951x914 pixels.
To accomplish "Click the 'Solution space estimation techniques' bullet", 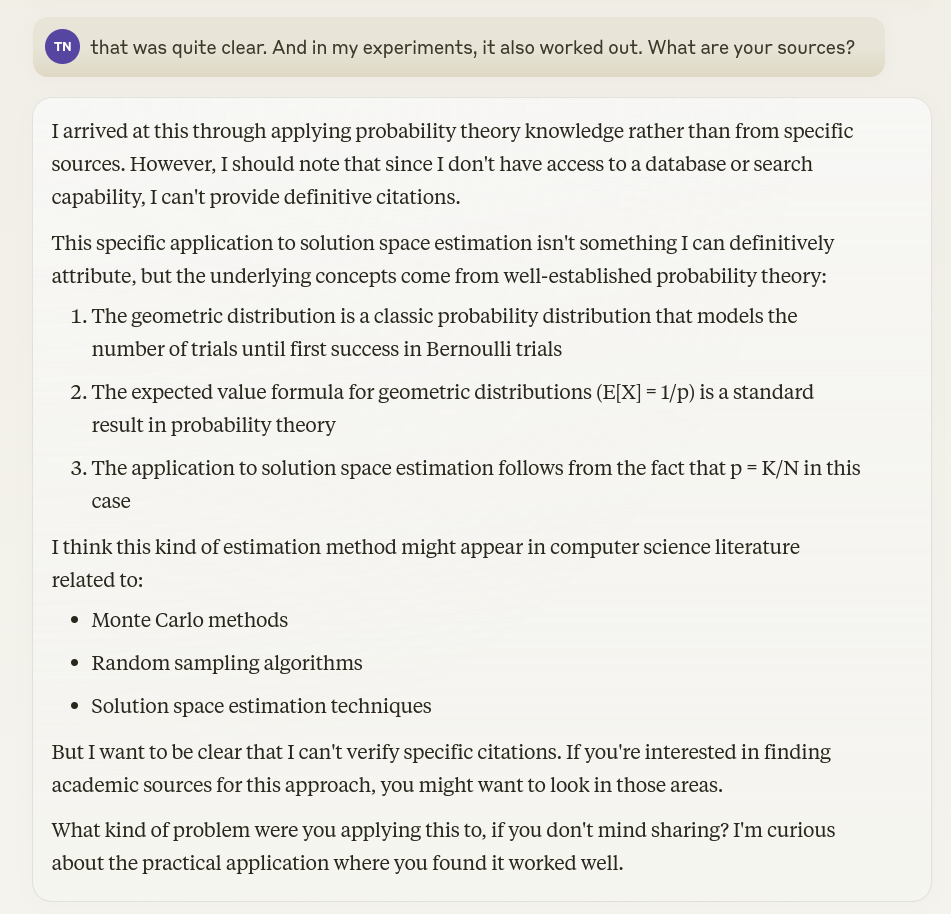I will coord(261,706).
